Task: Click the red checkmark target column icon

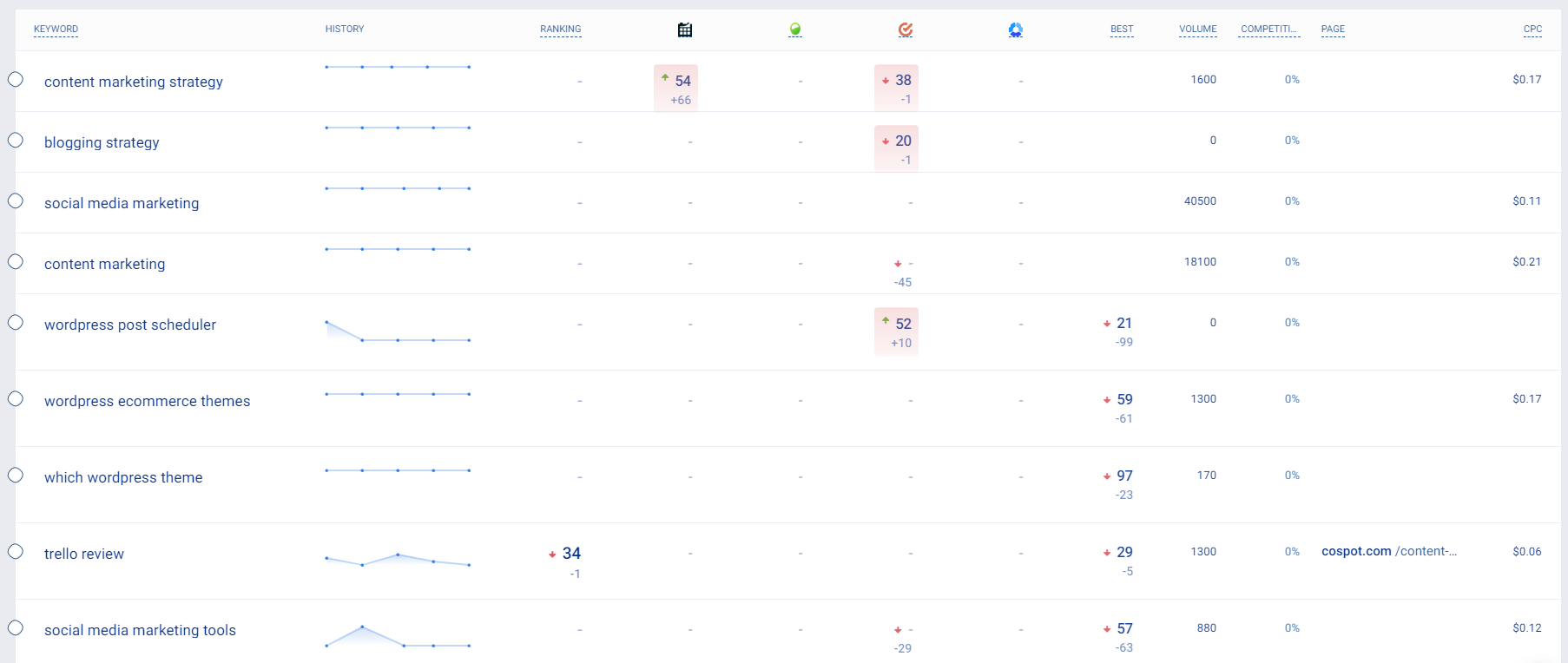Action: point(906,30)
